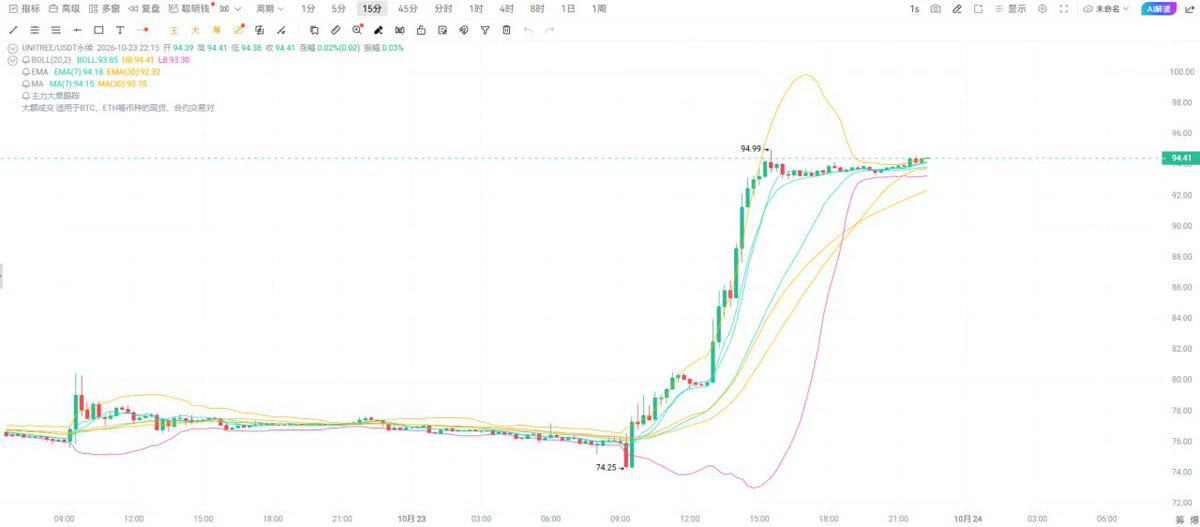Screen dimensions: 1200x527
Task: Expand the left side panel handle
Action: pyautogui.click(x=2, y=277)
